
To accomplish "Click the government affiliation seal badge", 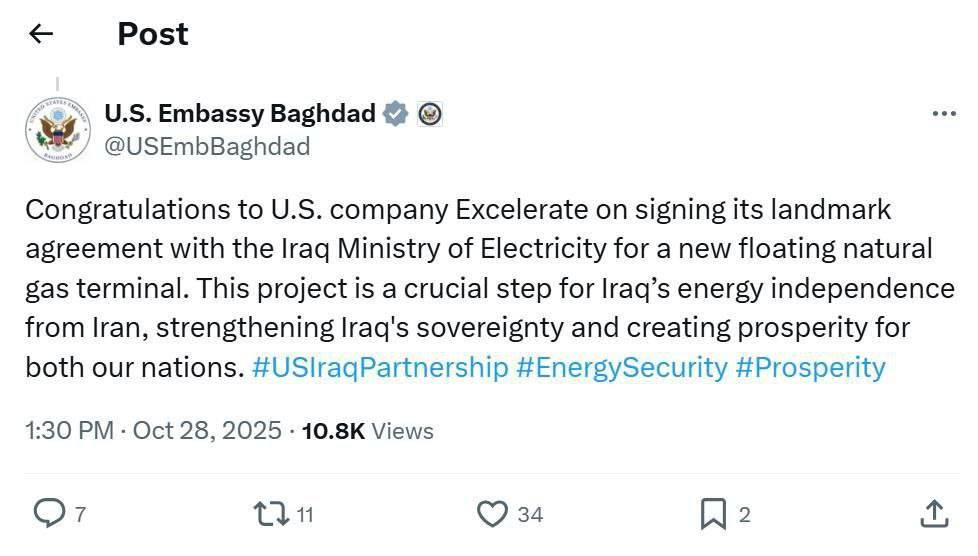I will tap(429, 114).
